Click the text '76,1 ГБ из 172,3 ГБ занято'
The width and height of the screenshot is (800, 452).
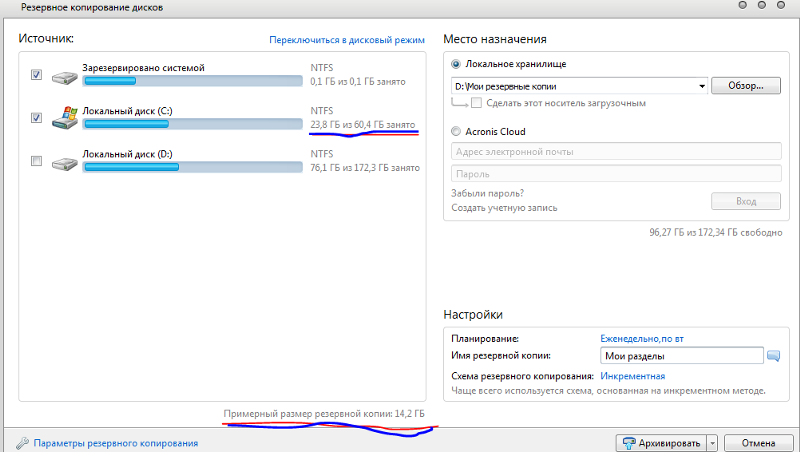365,168
